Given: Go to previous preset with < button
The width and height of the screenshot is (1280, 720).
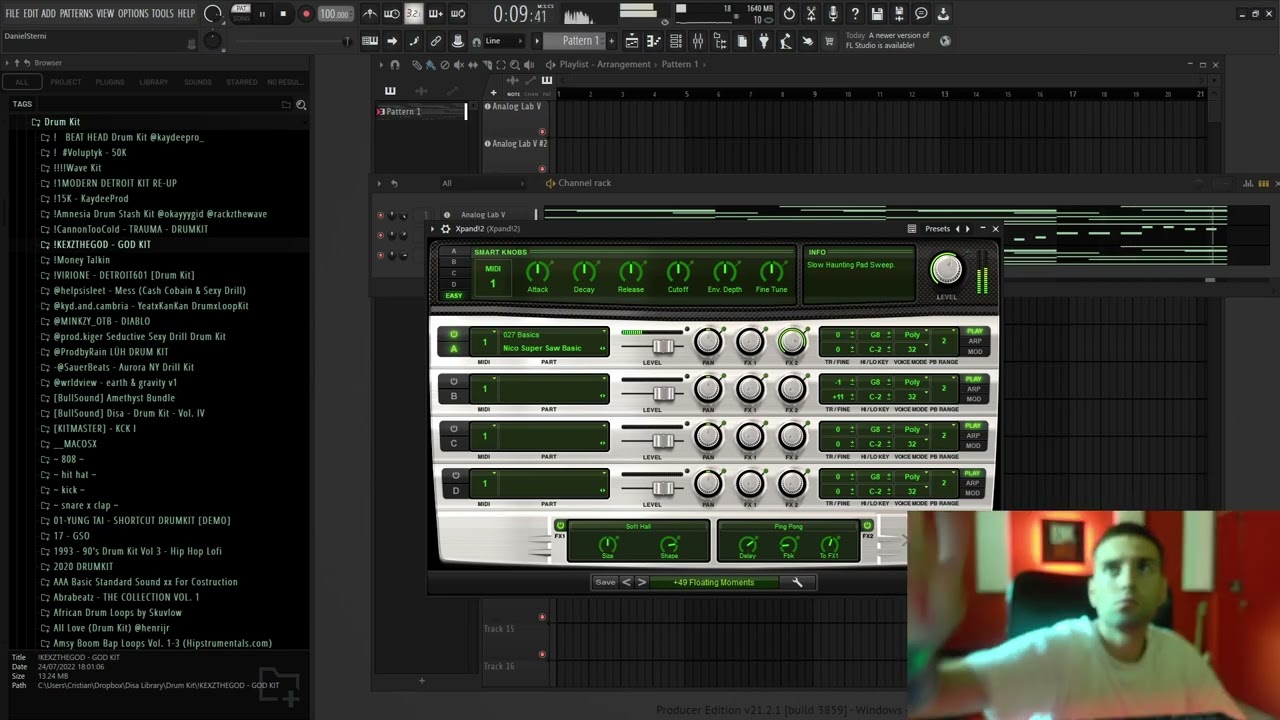Looking at the screenshot, I should (627, 582).
